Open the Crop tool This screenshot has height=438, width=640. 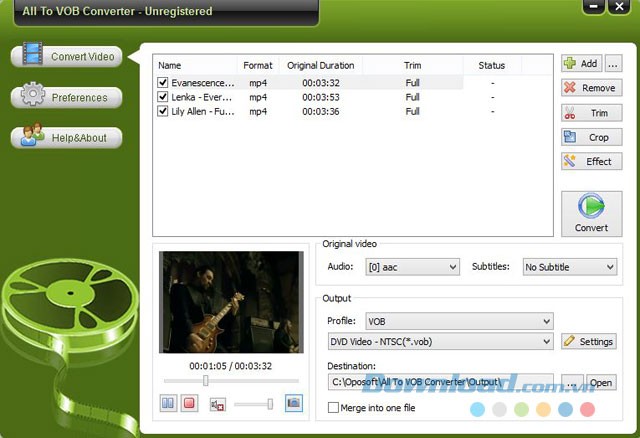(591, 137)
